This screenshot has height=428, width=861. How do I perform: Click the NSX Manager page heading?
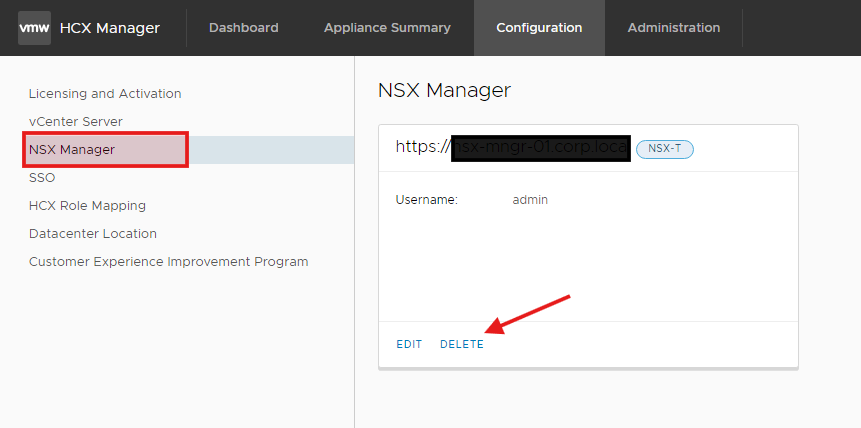click(444, 90)
